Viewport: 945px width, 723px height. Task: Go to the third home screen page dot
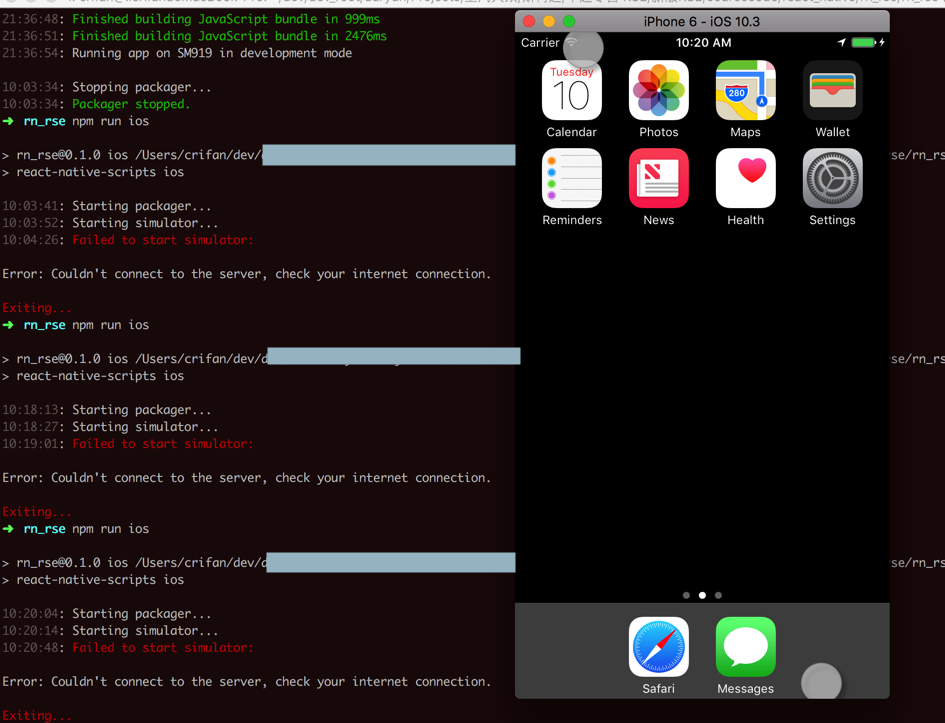click(x=718, y=595)
